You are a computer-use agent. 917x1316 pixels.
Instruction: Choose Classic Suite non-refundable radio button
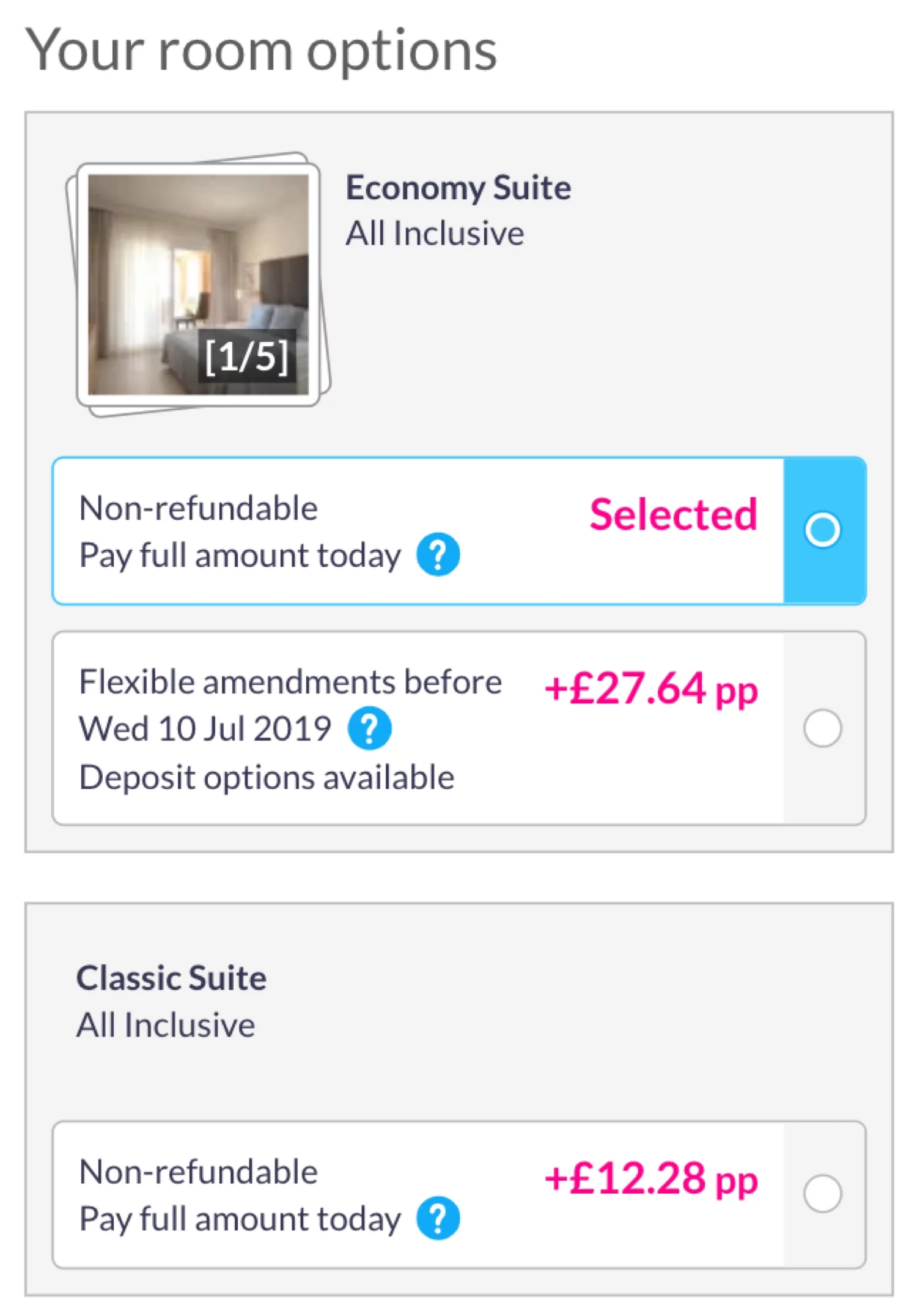[x=822, y=1193]
